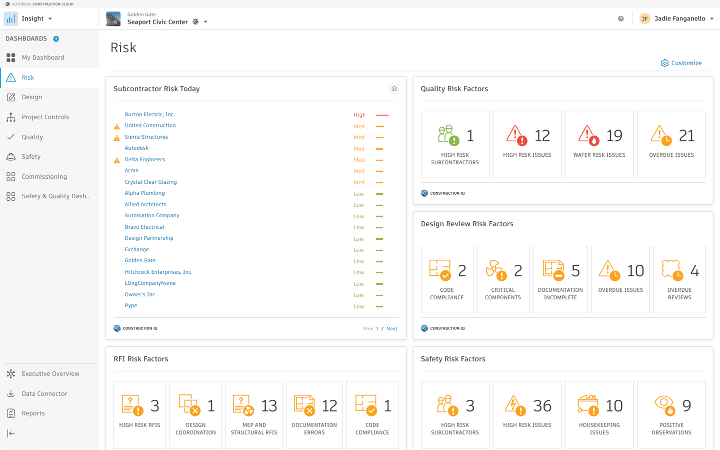Click the Safety hard hat sidebar icon
Viewport: 720px width, 450px height.
10,157
